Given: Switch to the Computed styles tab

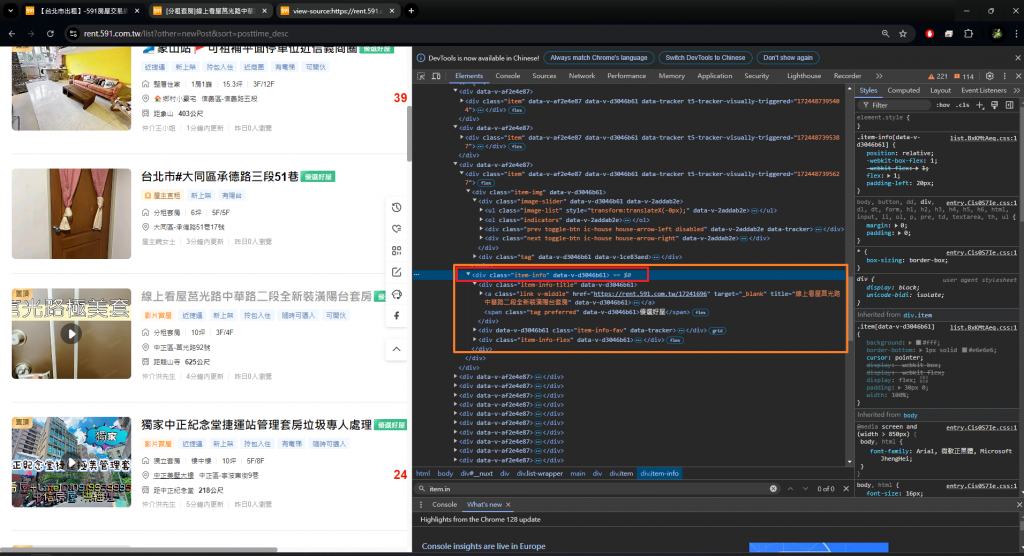Looking at the screenshot, I should coord(903,91).
